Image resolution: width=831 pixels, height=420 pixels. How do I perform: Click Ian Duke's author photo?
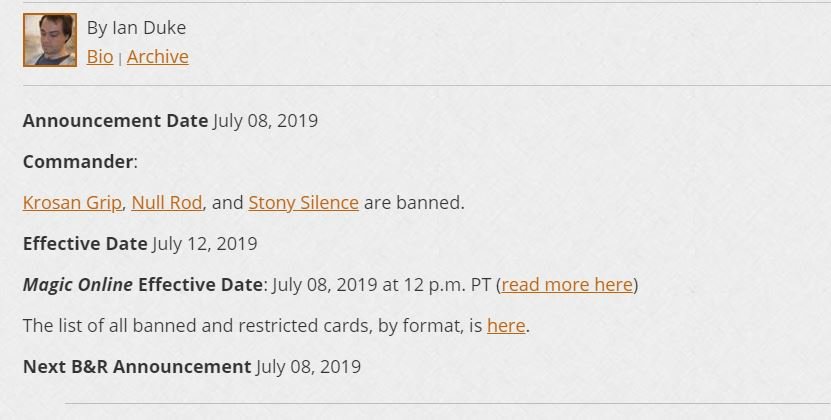pyautogui.click(x=49, y=40)
